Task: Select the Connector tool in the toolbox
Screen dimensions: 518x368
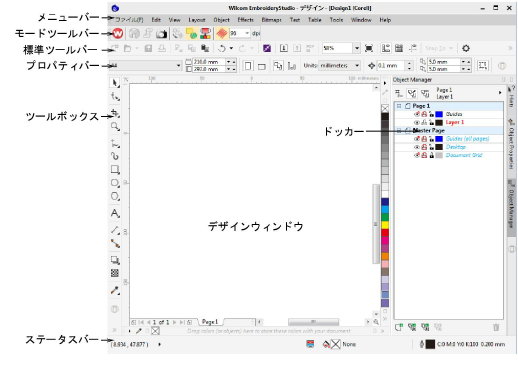Action: click(x=115, y=244)
